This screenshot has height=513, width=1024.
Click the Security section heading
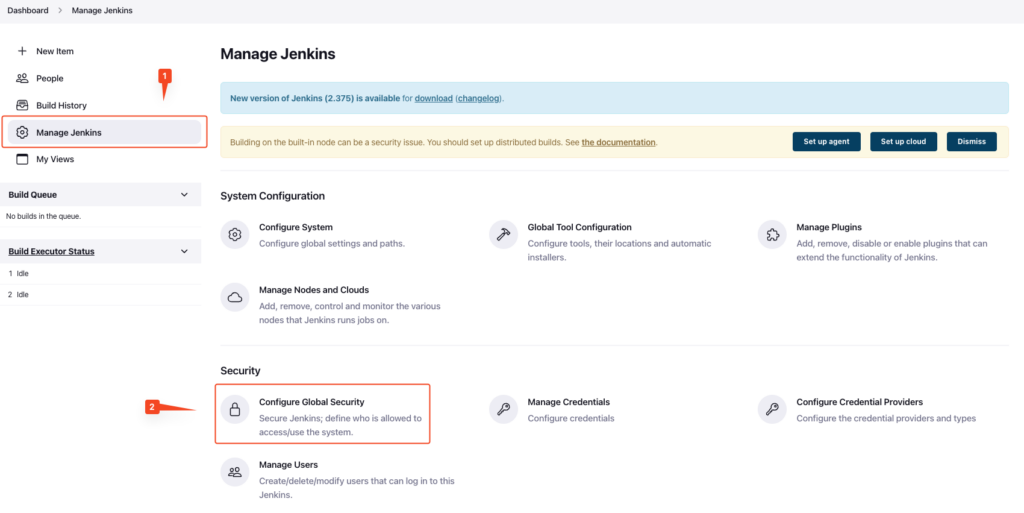(240, 371)
